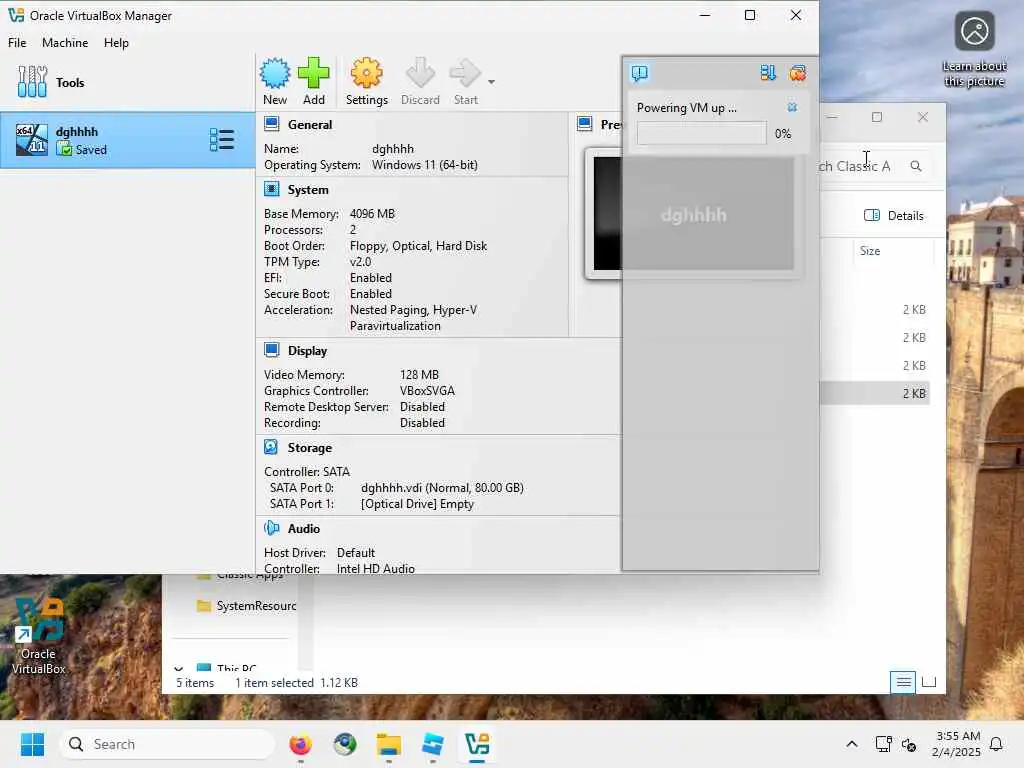Open VirtualBox from the taskbar

pyautogui.click(x=477, y=744)
